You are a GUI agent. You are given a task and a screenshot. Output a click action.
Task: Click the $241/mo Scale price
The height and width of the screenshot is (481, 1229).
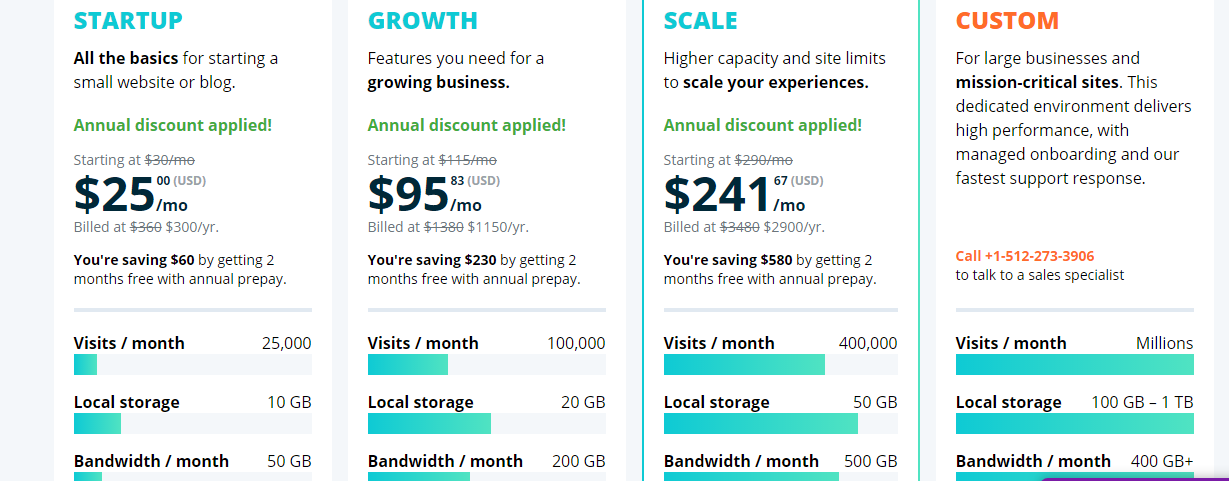[x=735, y=194]
